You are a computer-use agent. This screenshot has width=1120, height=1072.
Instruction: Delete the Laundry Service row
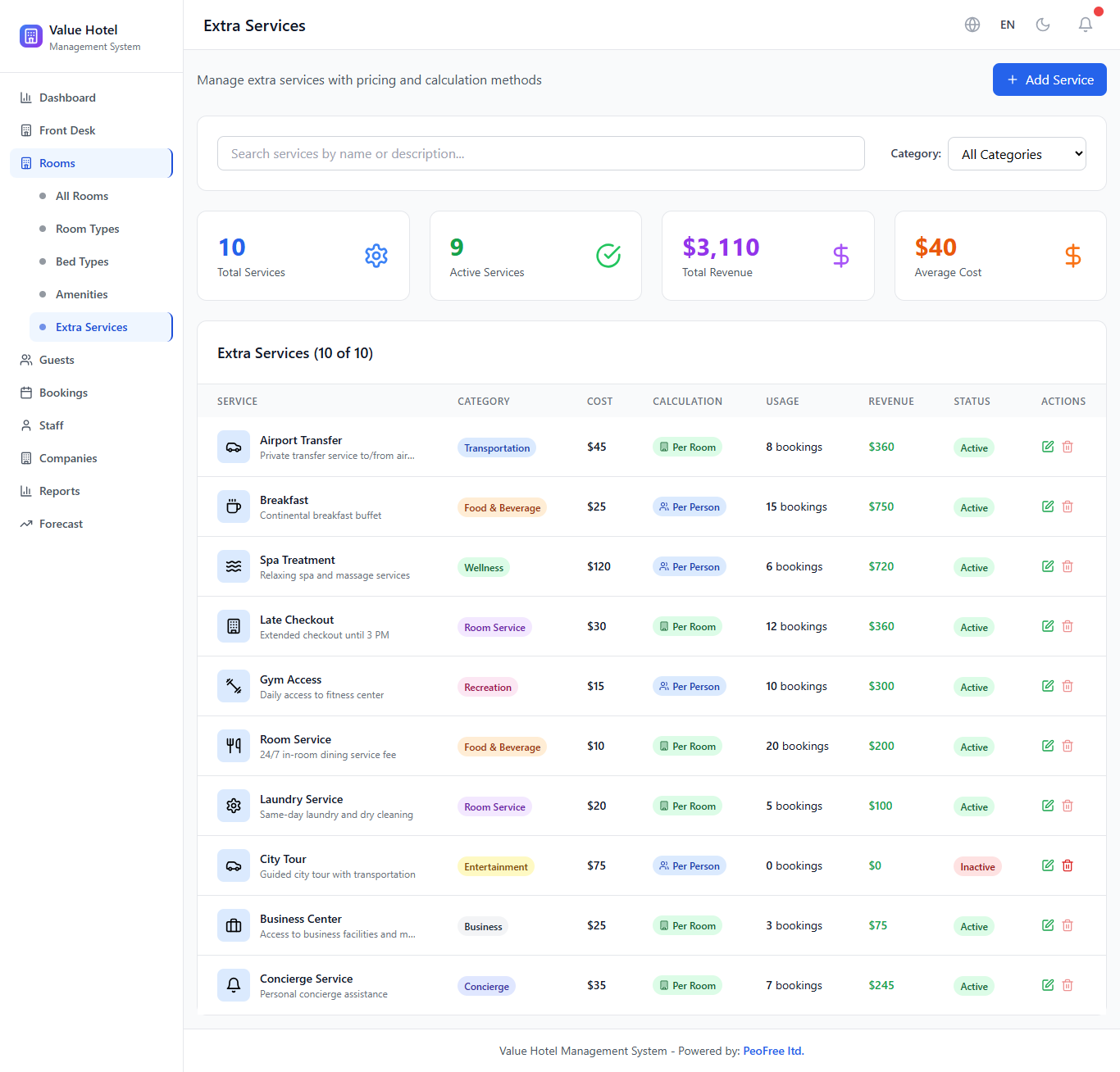click(1068, 806)
